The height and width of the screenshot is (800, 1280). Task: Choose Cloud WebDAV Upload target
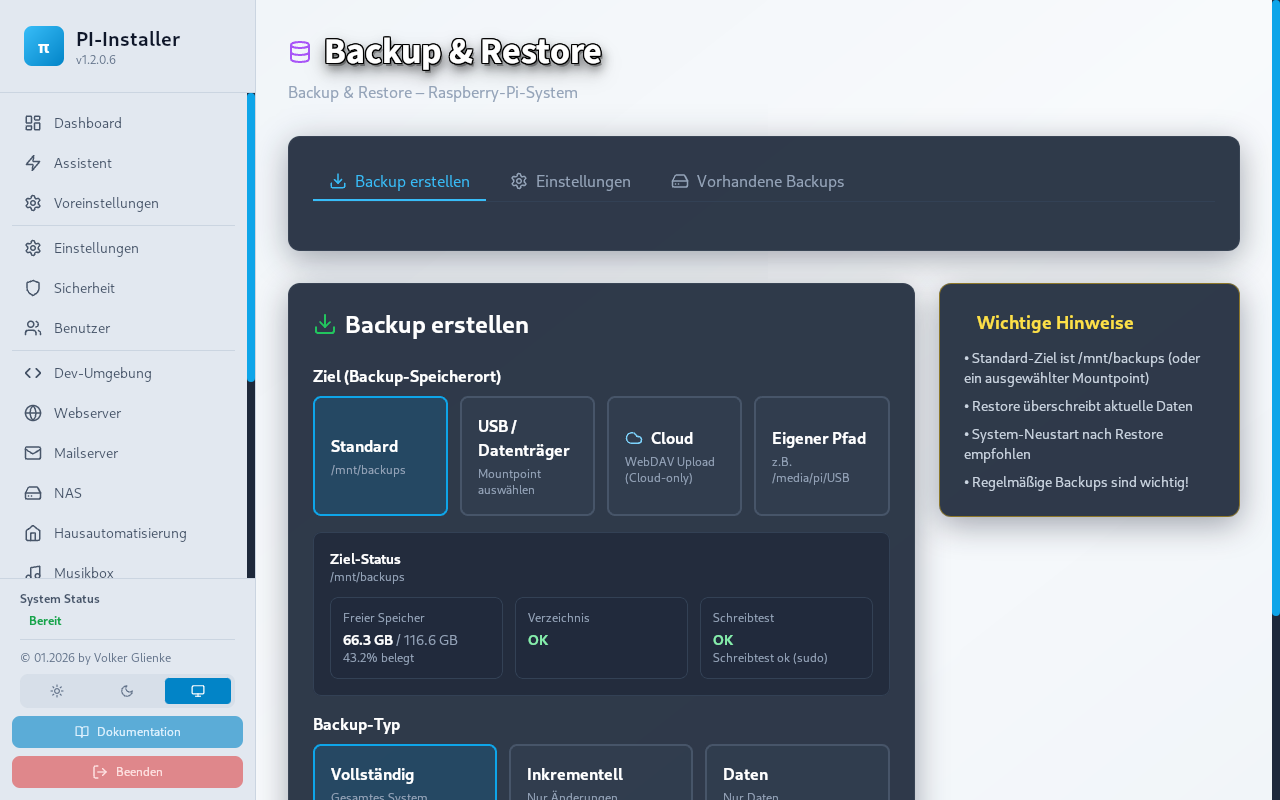click(674, 456)
